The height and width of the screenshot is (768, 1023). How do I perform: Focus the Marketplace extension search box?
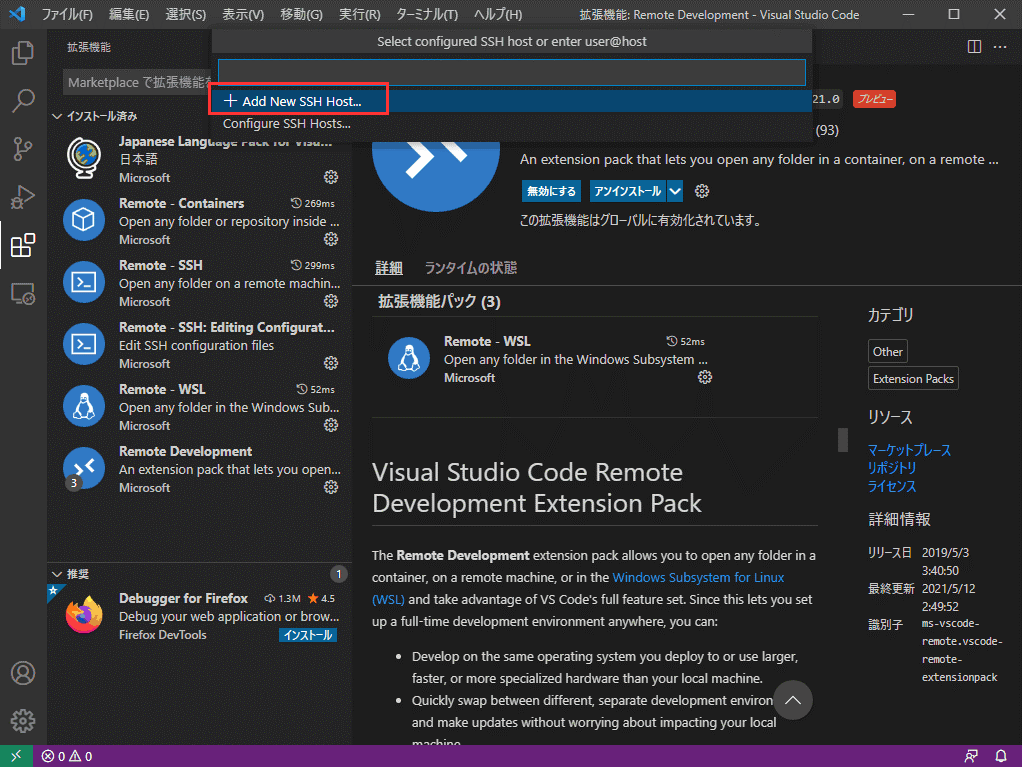(137, 82)
